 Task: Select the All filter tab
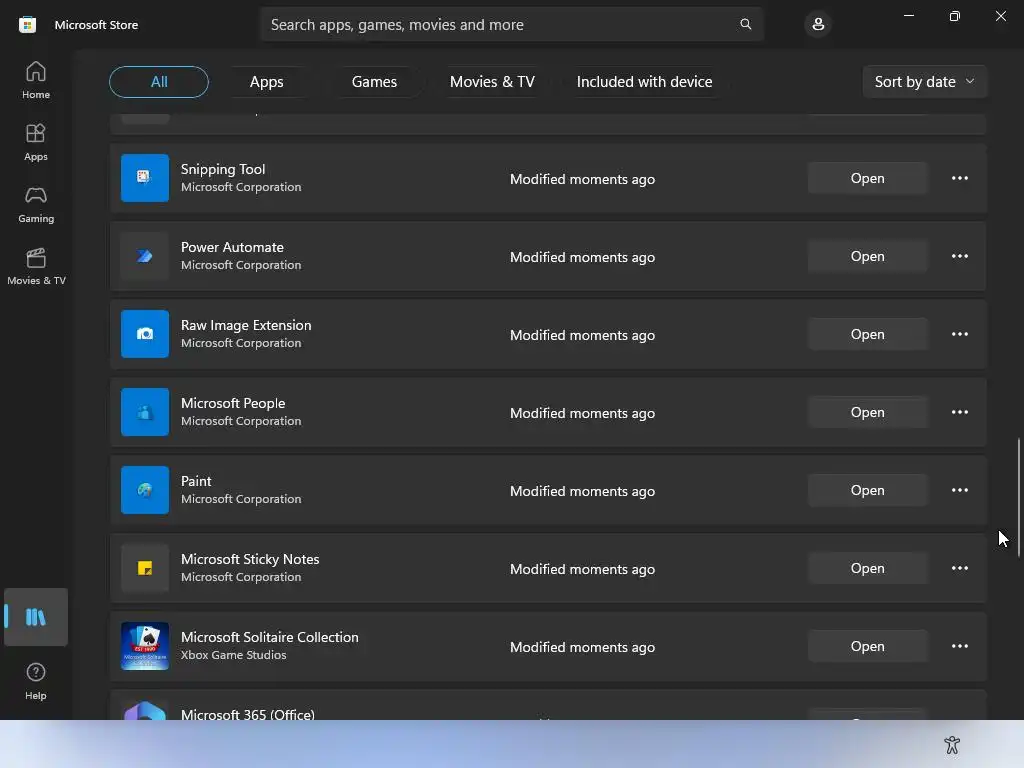click(x=159, y=82)
